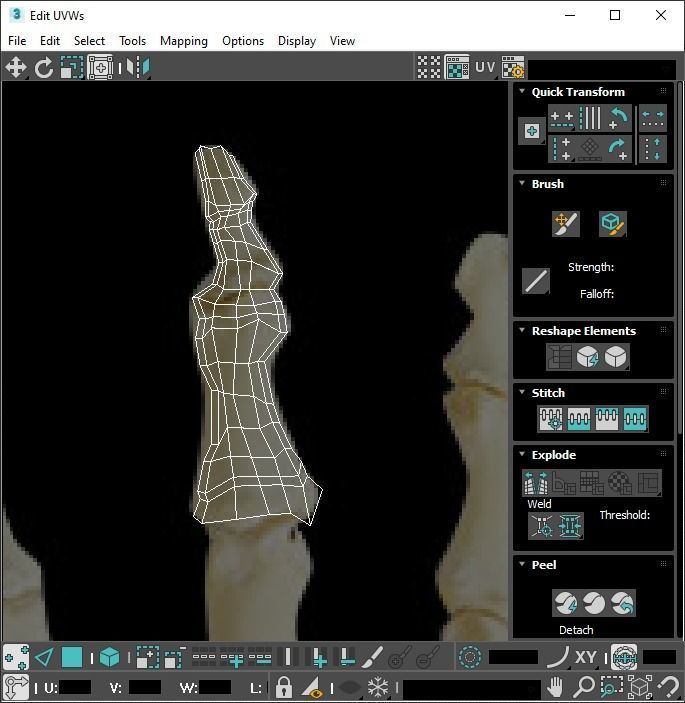The image size is (685, 703).
Task: Collapse the Reshape Elements rollout
Action: pyautogui.click(x=522, y=330)
